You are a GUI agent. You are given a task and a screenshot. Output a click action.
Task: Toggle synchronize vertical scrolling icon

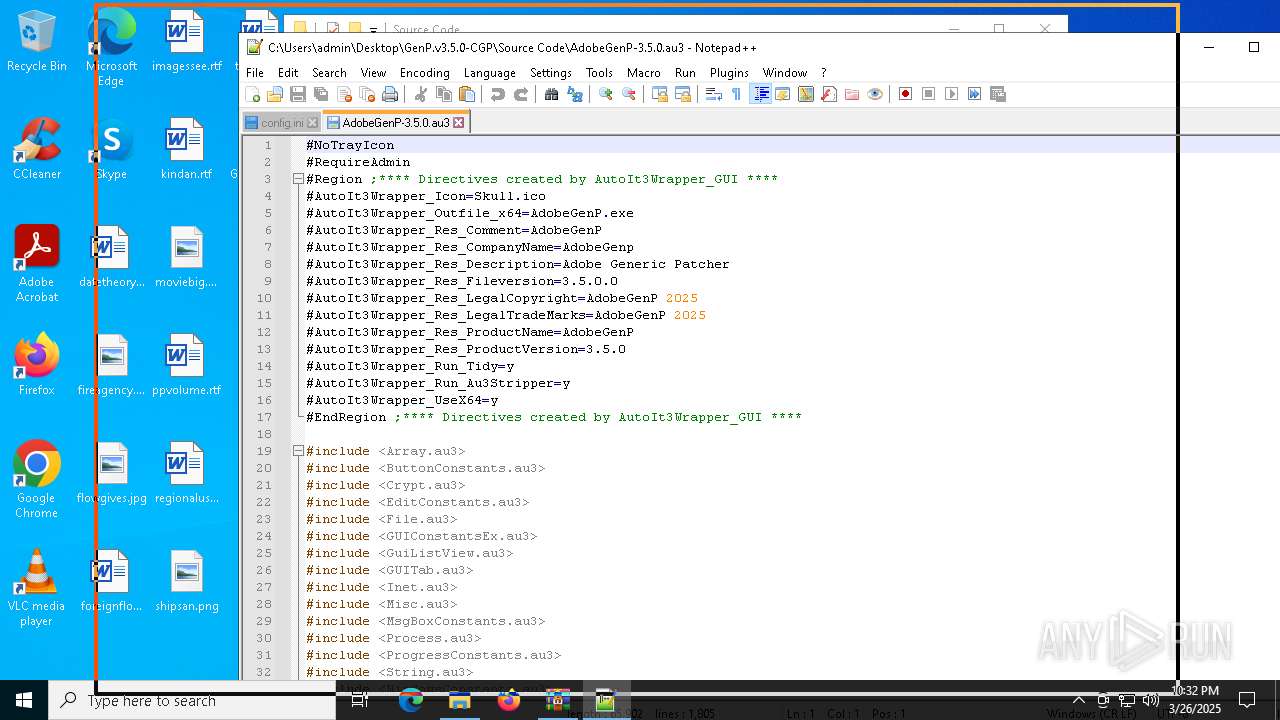click(x=660, y=94)
